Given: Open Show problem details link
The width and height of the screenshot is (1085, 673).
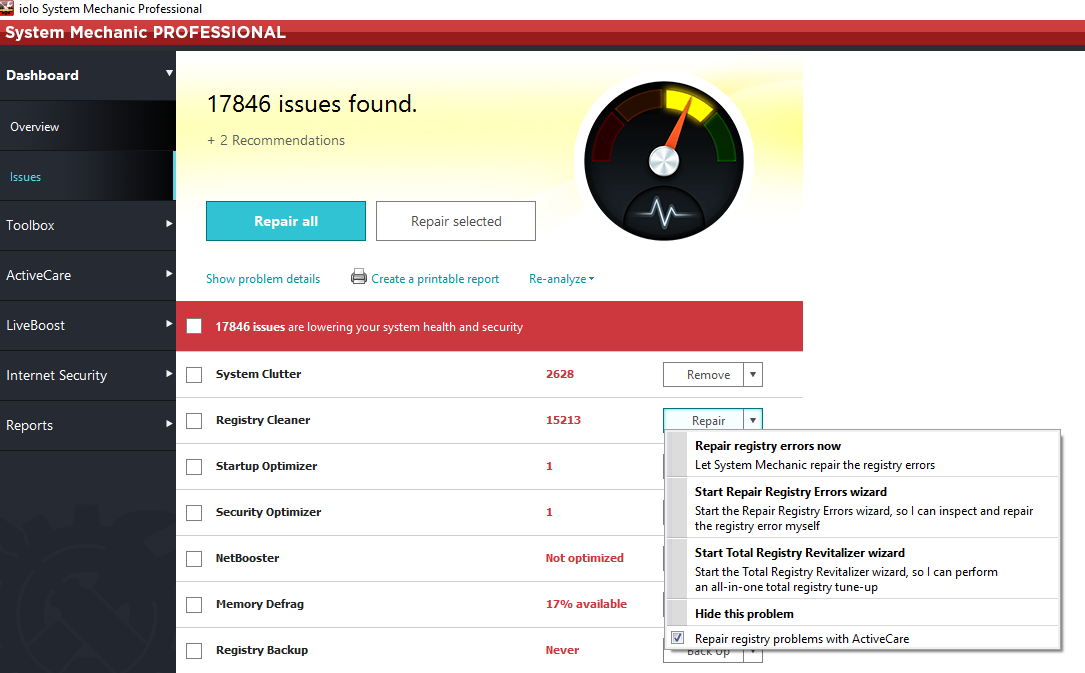Looking at the screenshot, I should coord(263,279).
